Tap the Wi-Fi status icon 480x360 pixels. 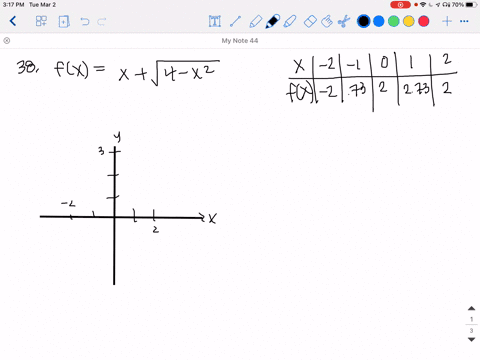(423, 5)
